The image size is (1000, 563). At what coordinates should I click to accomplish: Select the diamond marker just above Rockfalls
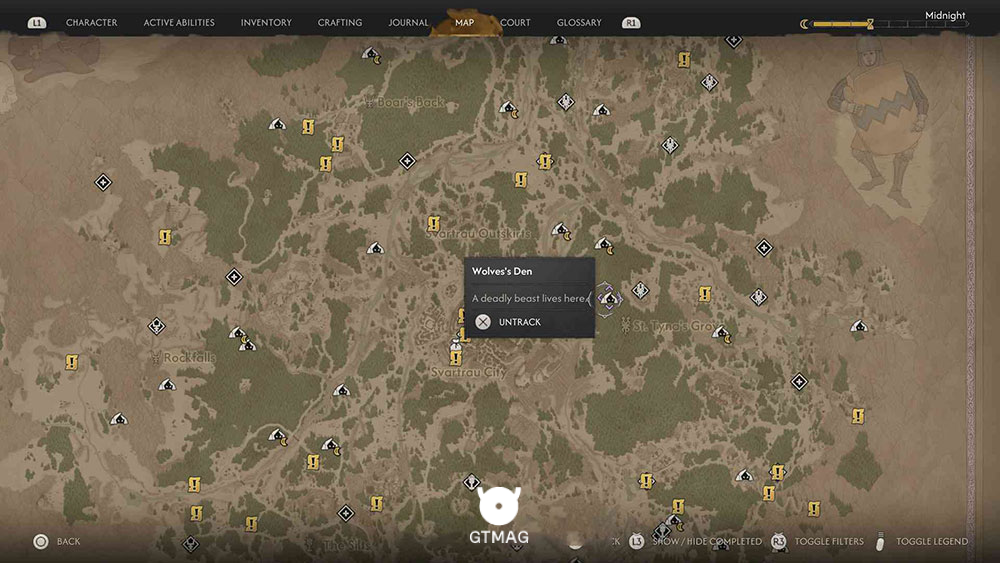click(157, 326)
